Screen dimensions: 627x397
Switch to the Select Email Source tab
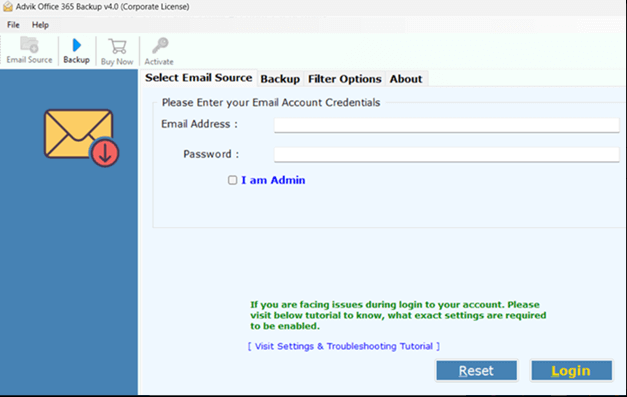pos(198,78)
